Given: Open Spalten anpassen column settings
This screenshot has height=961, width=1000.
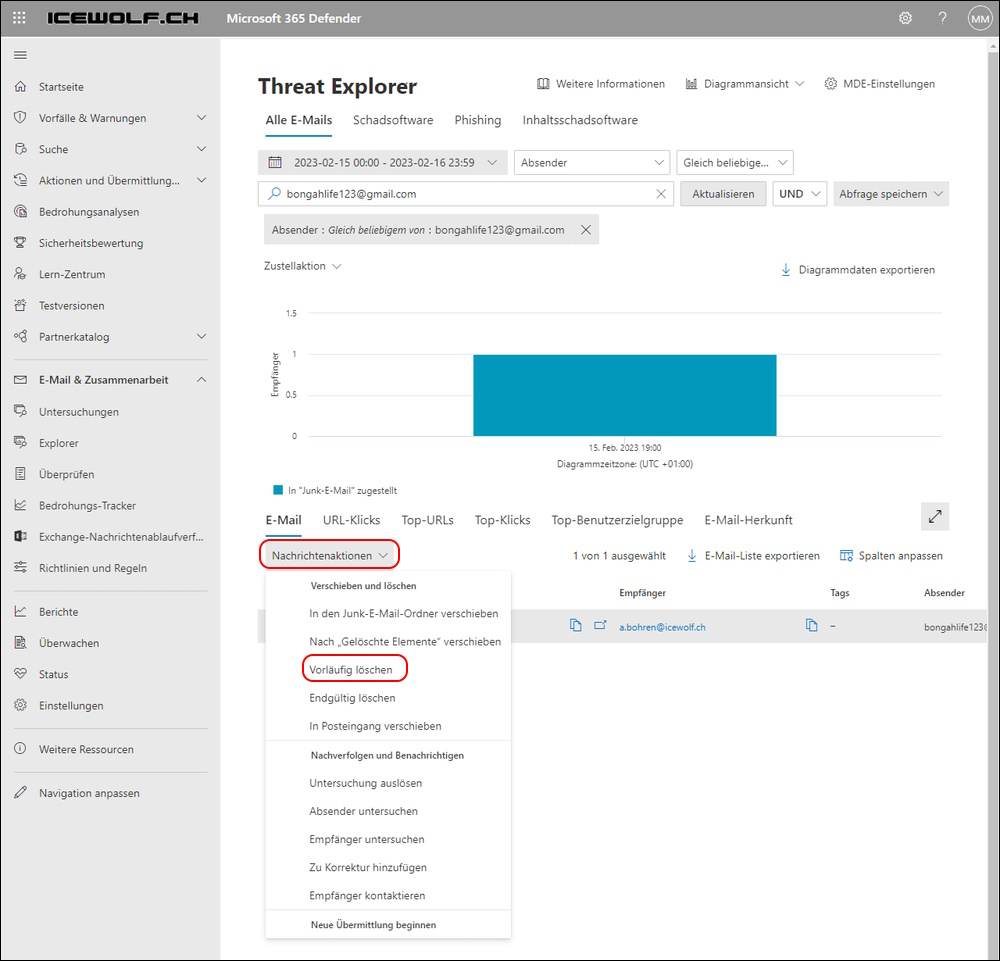Looking at the screenshot, I should tap(891, 555).
